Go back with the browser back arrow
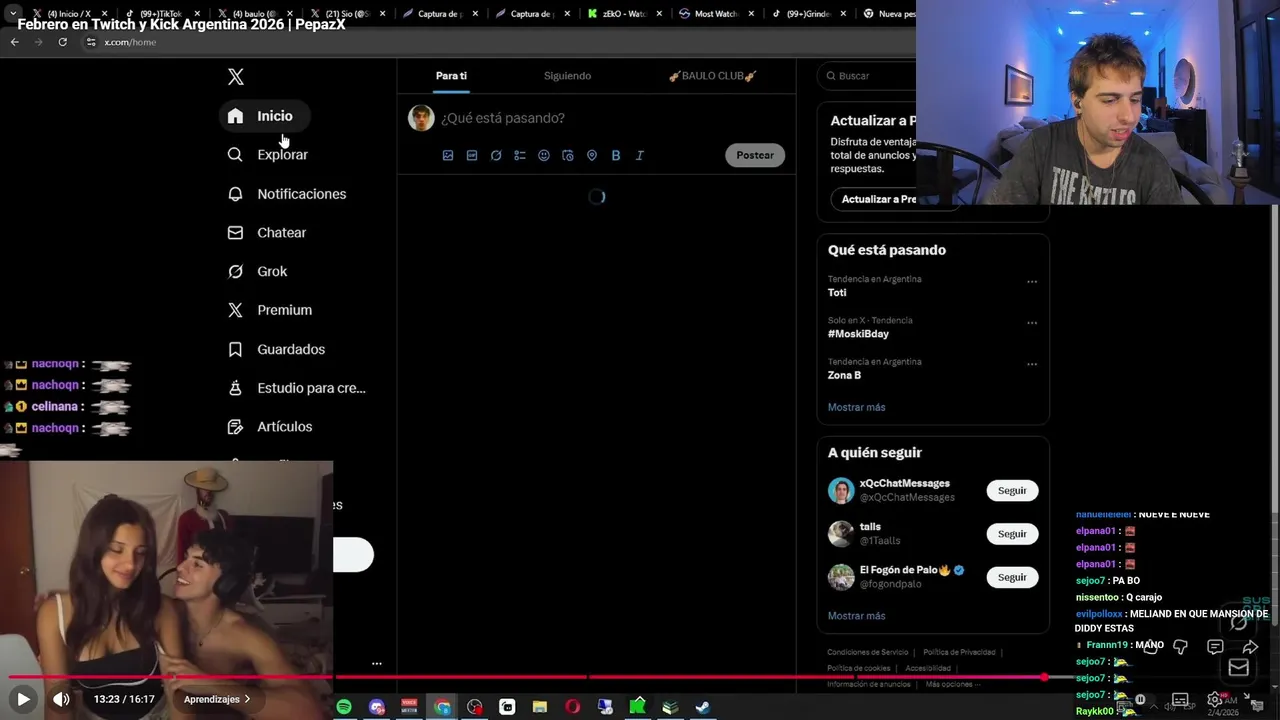Image resolution: width=1280 pixels, height=720 pixels. point(14,42)
